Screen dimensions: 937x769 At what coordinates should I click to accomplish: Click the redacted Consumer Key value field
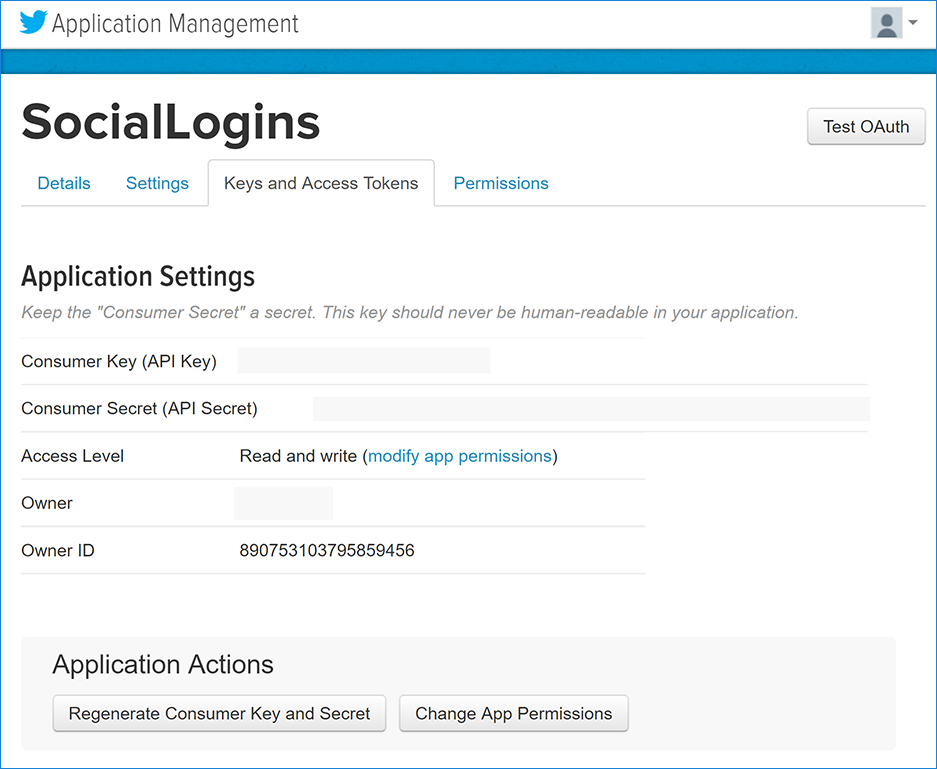click(x=364, y=361)
